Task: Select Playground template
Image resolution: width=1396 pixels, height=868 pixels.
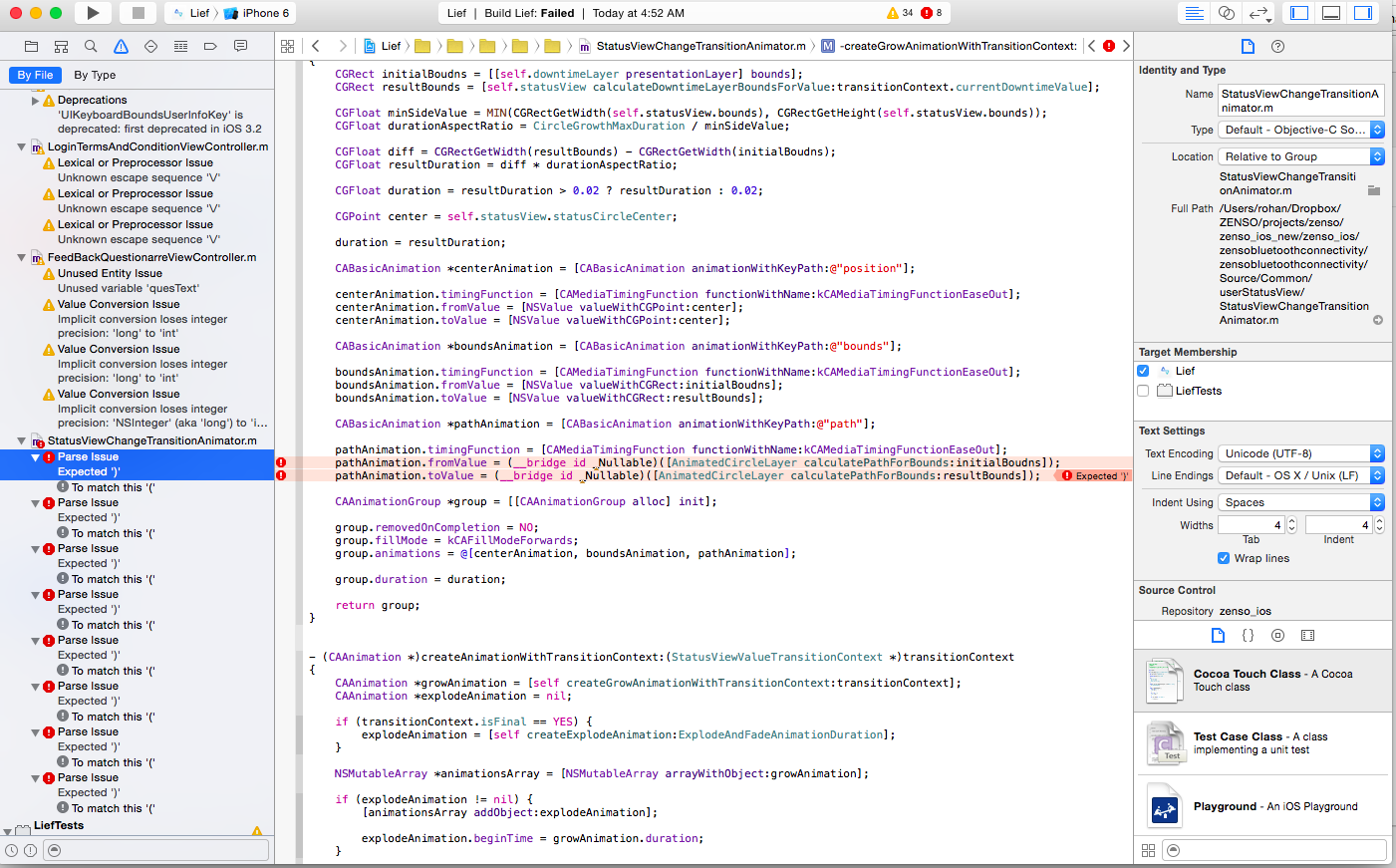Action: 1261,806
